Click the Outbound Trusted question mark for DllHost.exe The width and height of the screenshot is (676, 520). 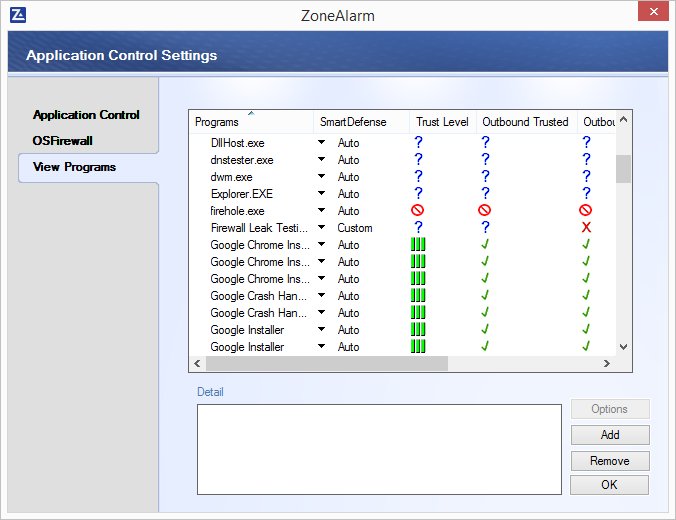pos(485,142)
